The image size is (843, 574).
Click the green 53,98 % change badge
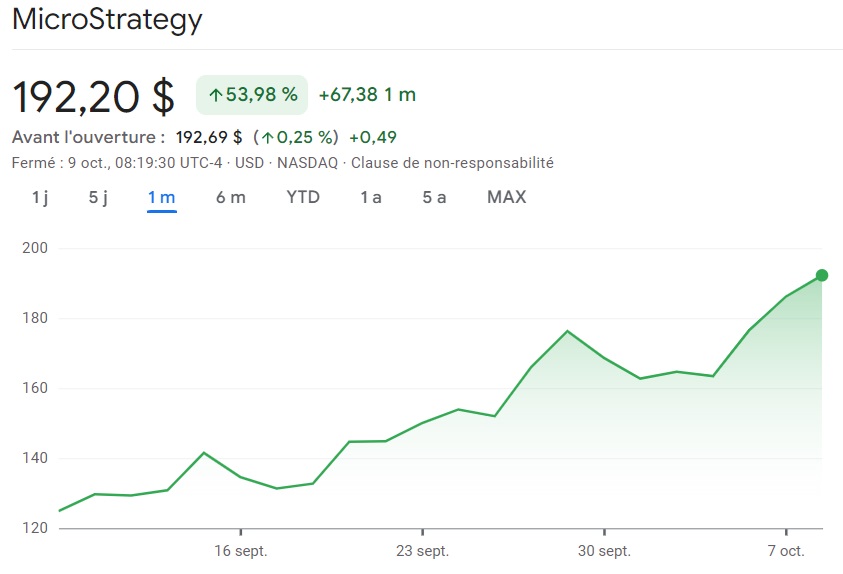(252, 95)
